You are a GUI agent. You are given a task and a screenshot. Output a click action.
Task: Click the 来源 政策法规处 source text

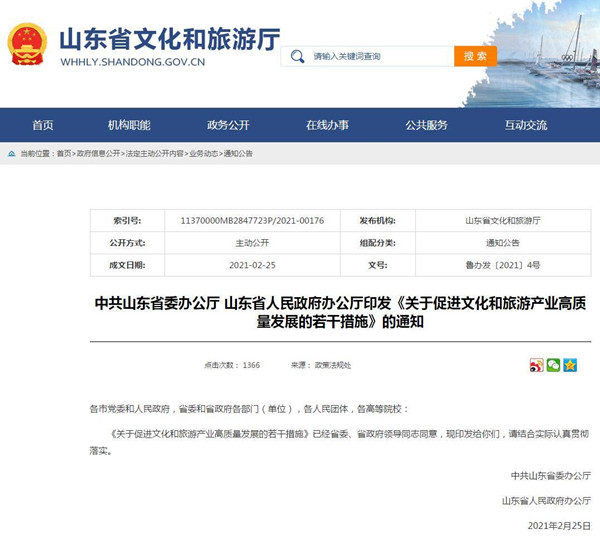321,366
